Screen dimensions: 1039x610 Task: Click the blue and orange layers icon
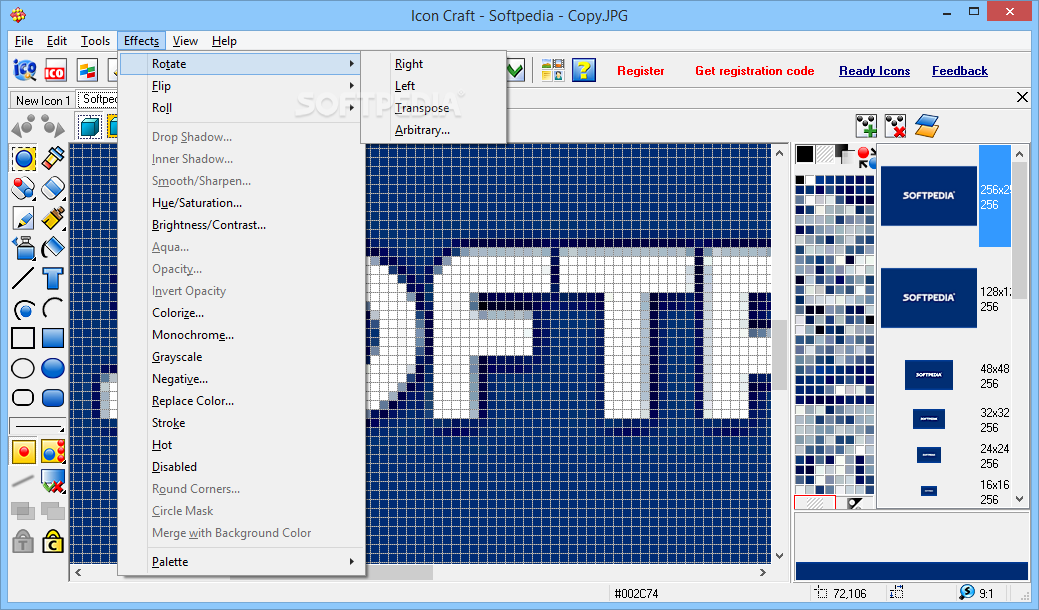(926, 126)
